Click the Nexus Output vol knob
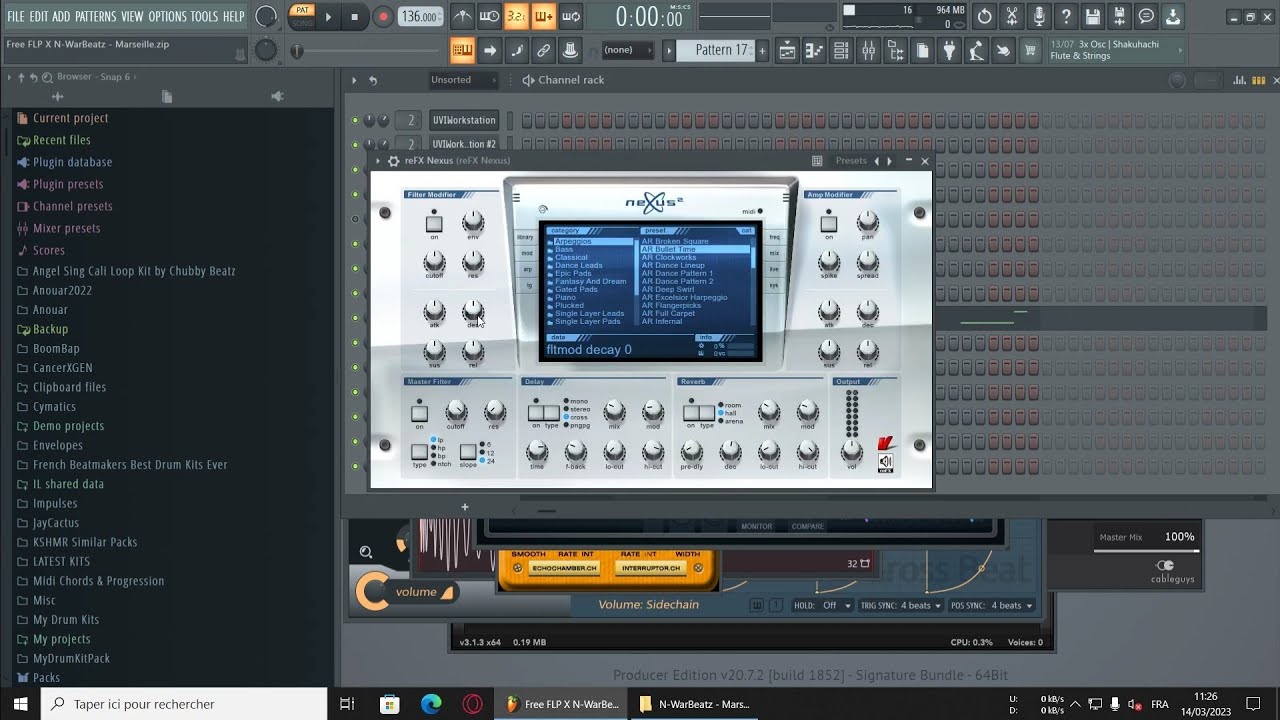 pos(852,451)
